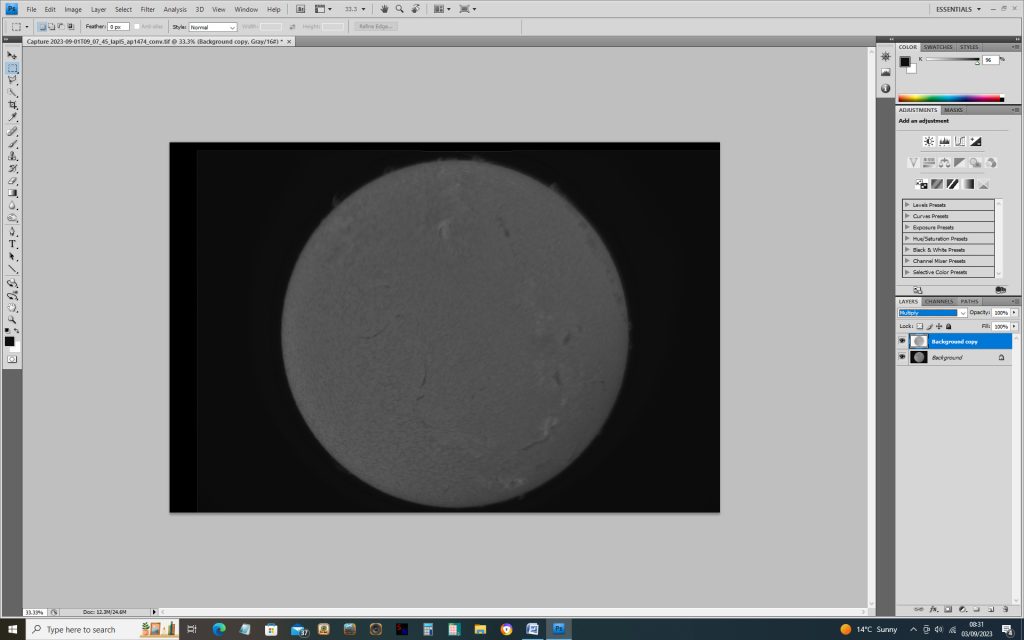Open the Filter menu
This screenshot has width=1024, height=640.
(148, 10)
